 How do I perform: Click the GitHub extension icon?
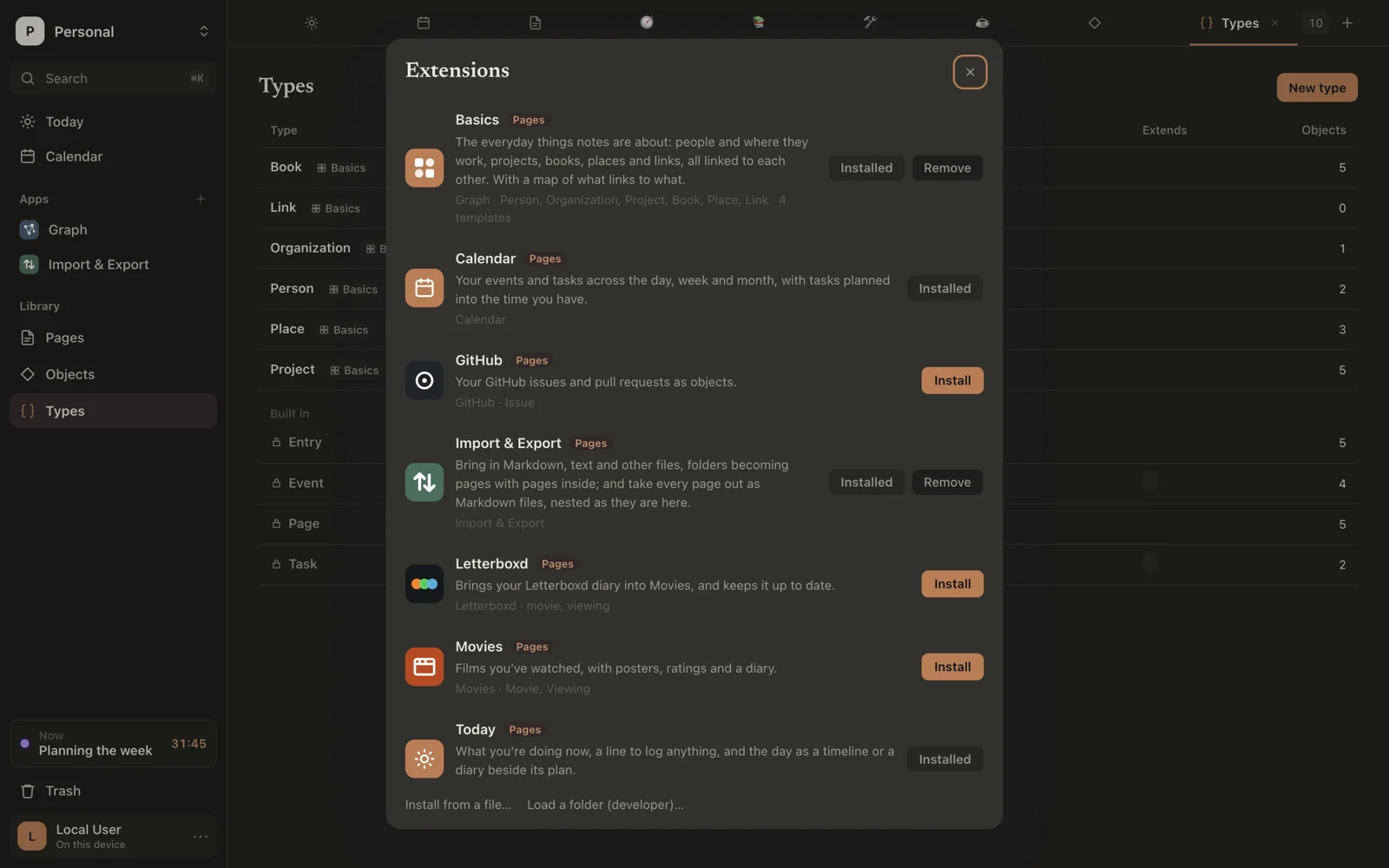tap(425, 380)
